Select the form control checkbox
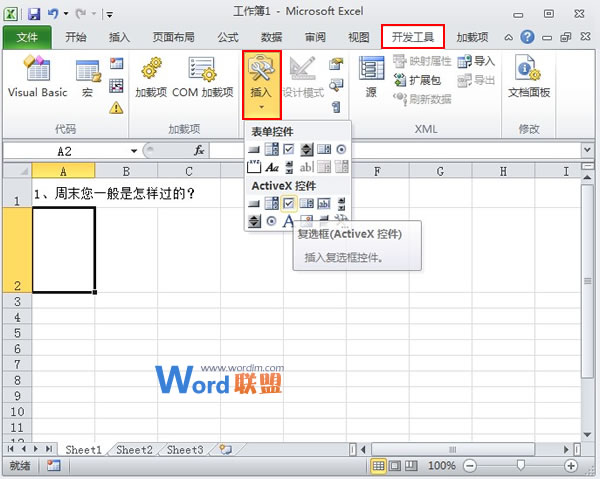 [289, 149]
